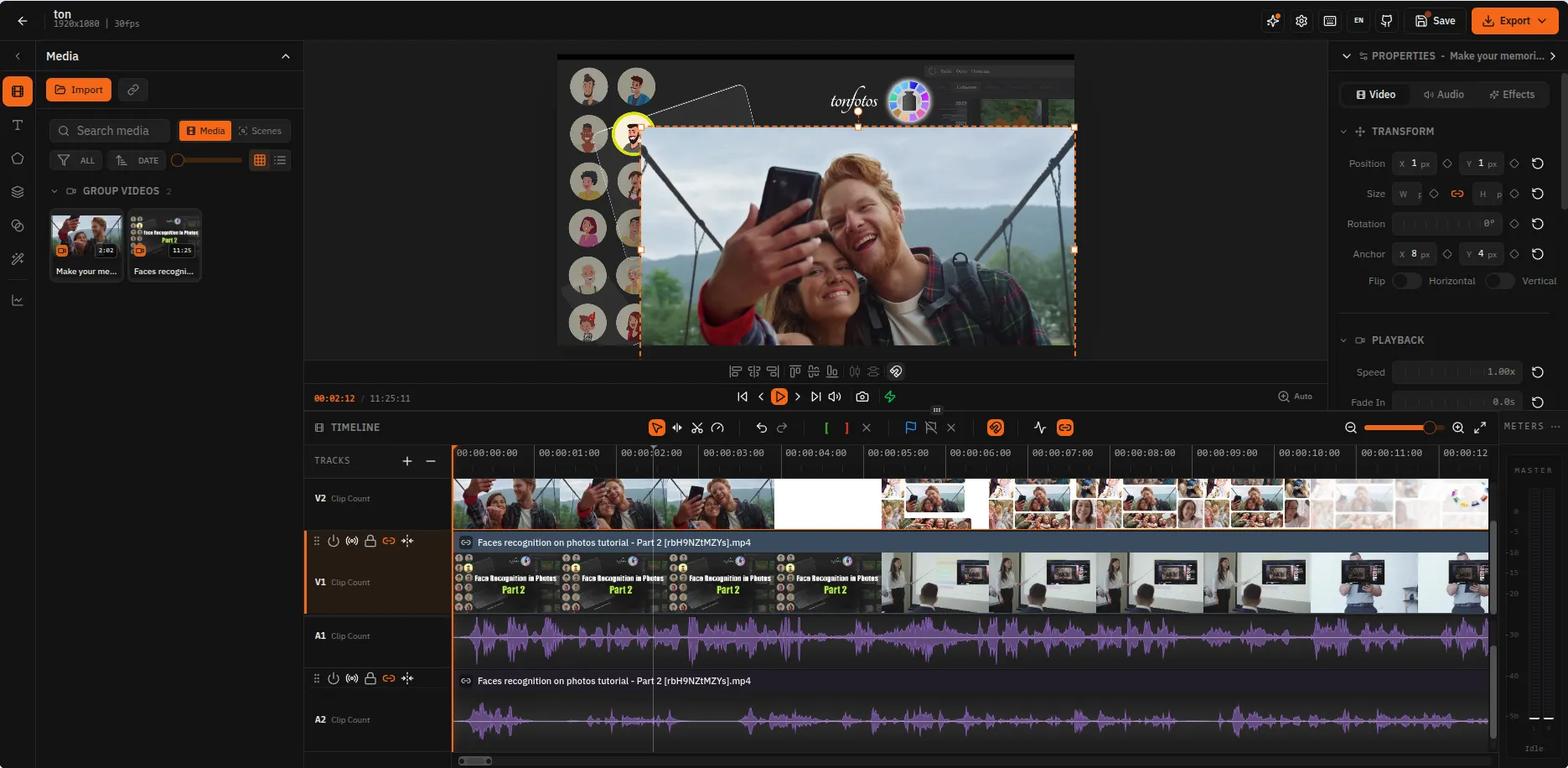The image size is (1568, 768).
Task: Select the pointer selection tool in timeline
Action: pyautogui.click(x=657, y=428)
